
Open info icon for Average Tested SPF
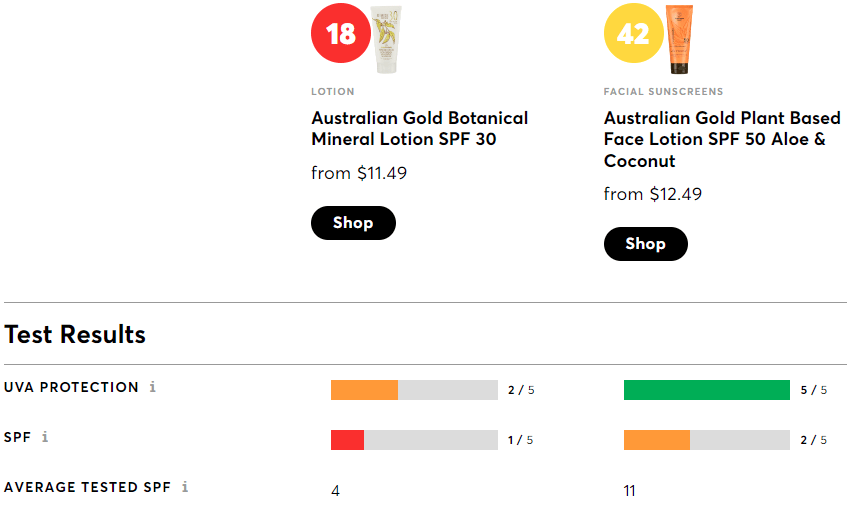[x=185, y=488]
